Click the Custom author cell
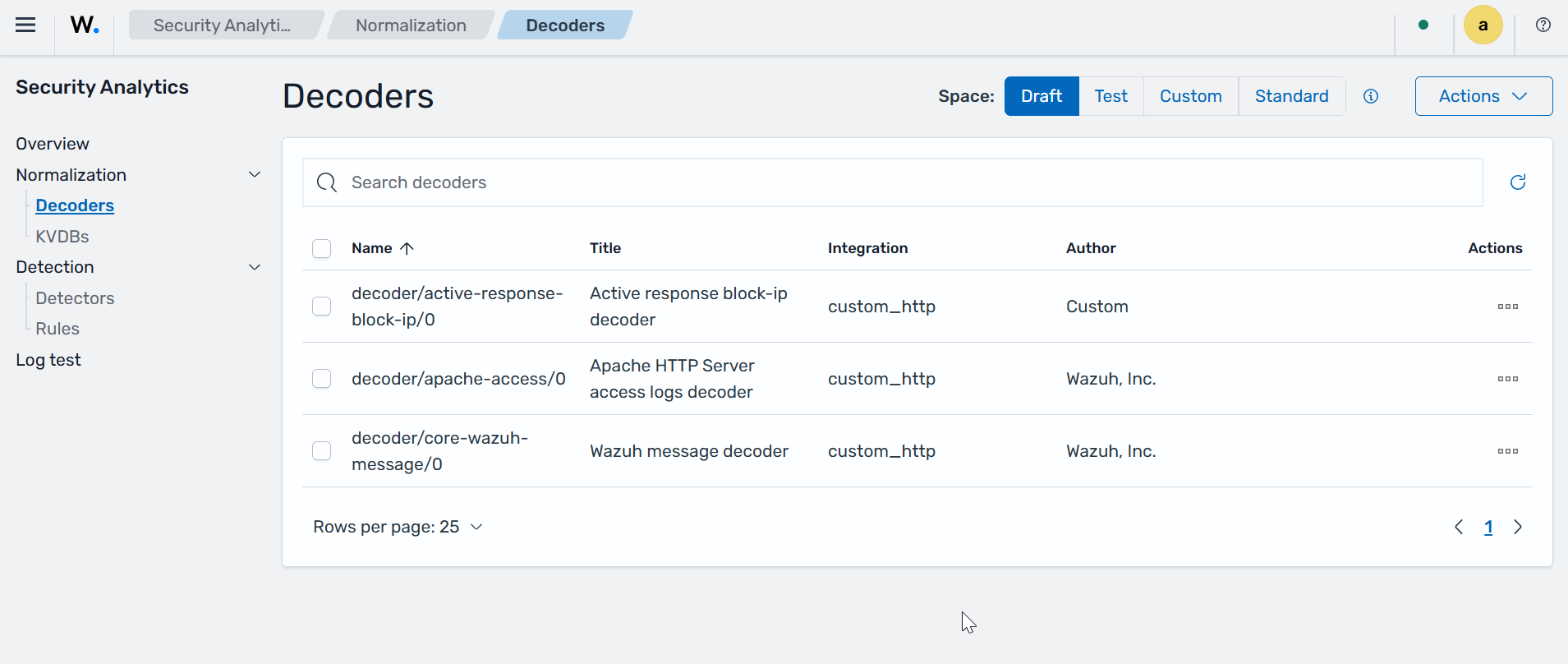The height and width of the screenshot is (664, 1568). click(x=1097, y=307)
